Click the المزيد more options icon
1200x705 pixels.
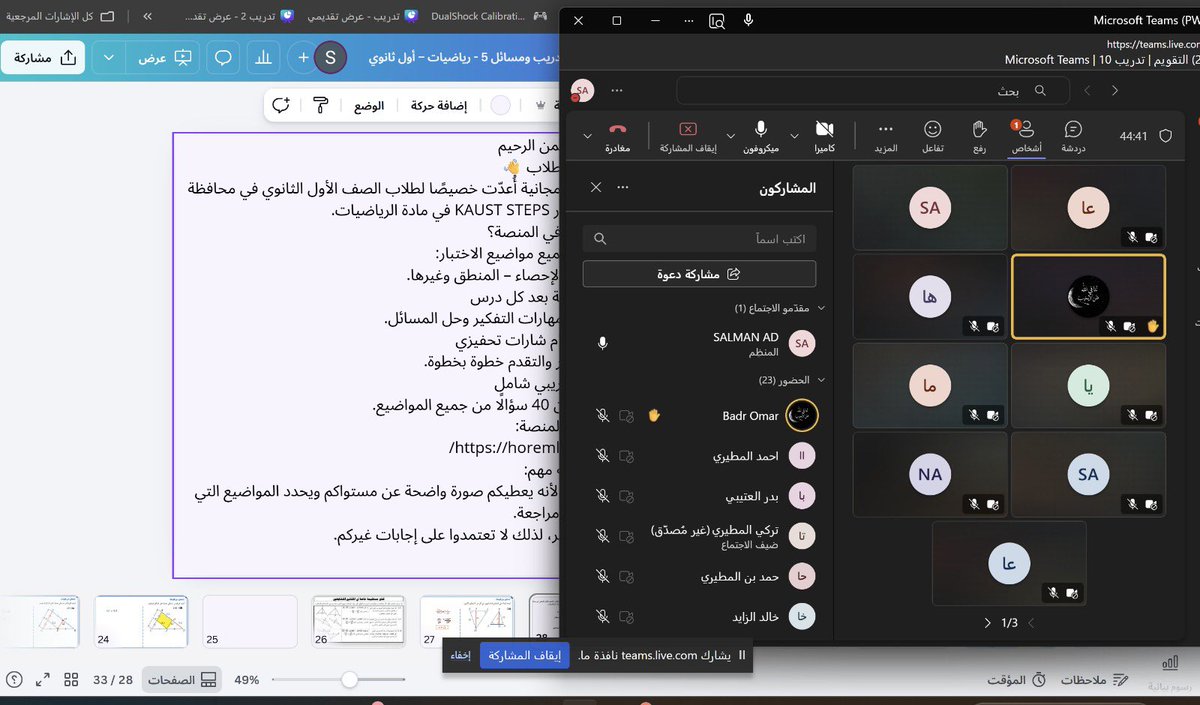point(885,131)
